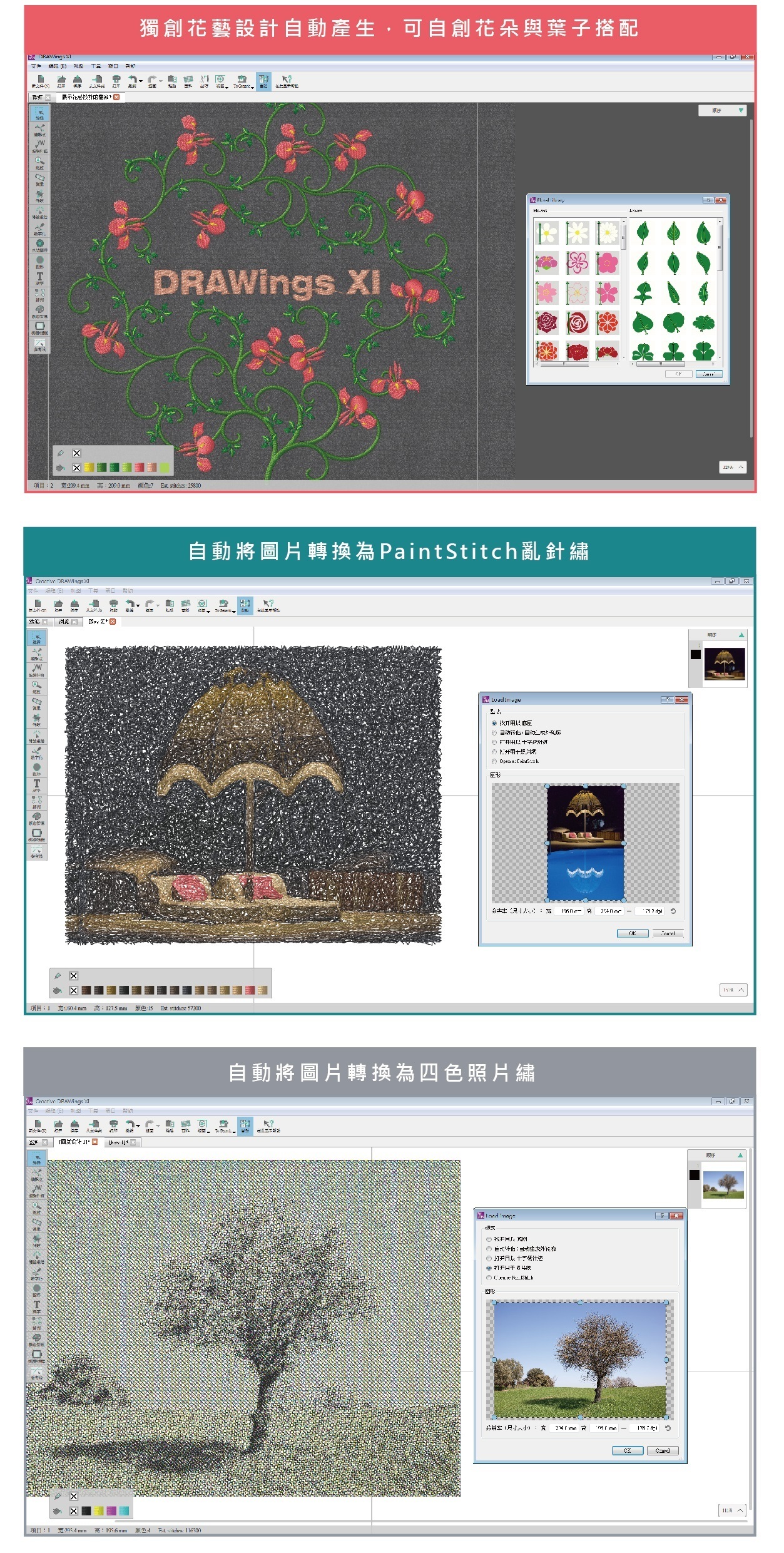Click the help pointer icon in top toolbar

pyautogui.click(x=287, y=81)
